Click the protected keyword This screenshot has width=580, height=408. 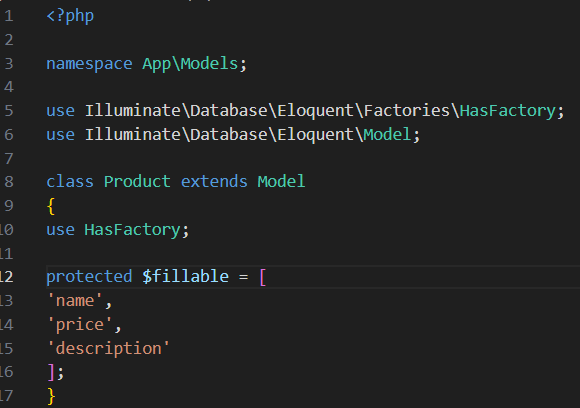pos(89,277)
